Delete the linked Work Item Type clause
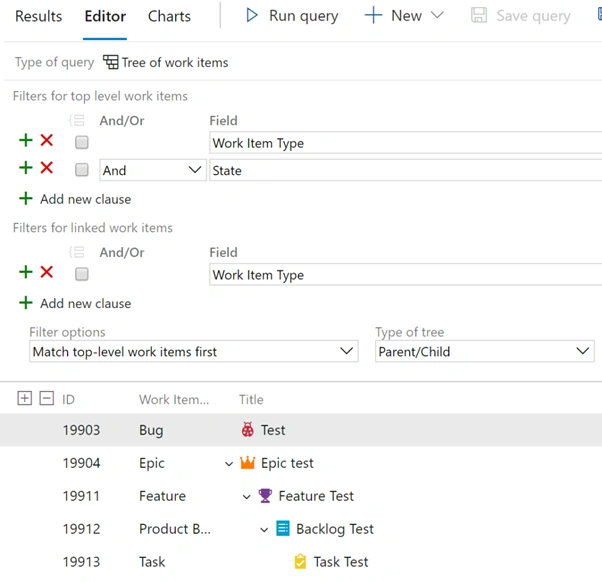 (x=46, y=272)
